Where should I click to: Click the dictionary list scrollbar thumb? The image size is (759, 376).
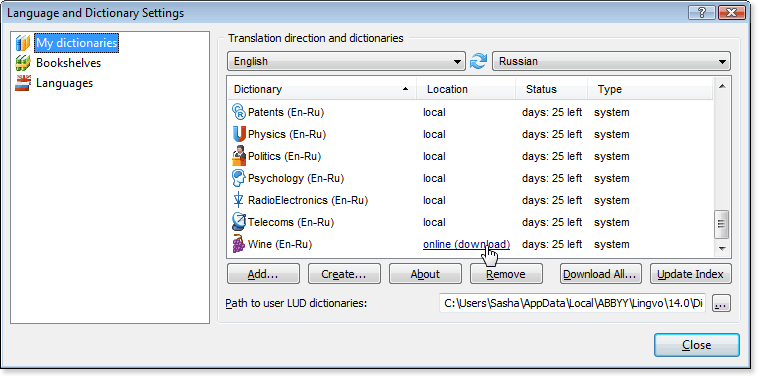click(x=722, y=224)
